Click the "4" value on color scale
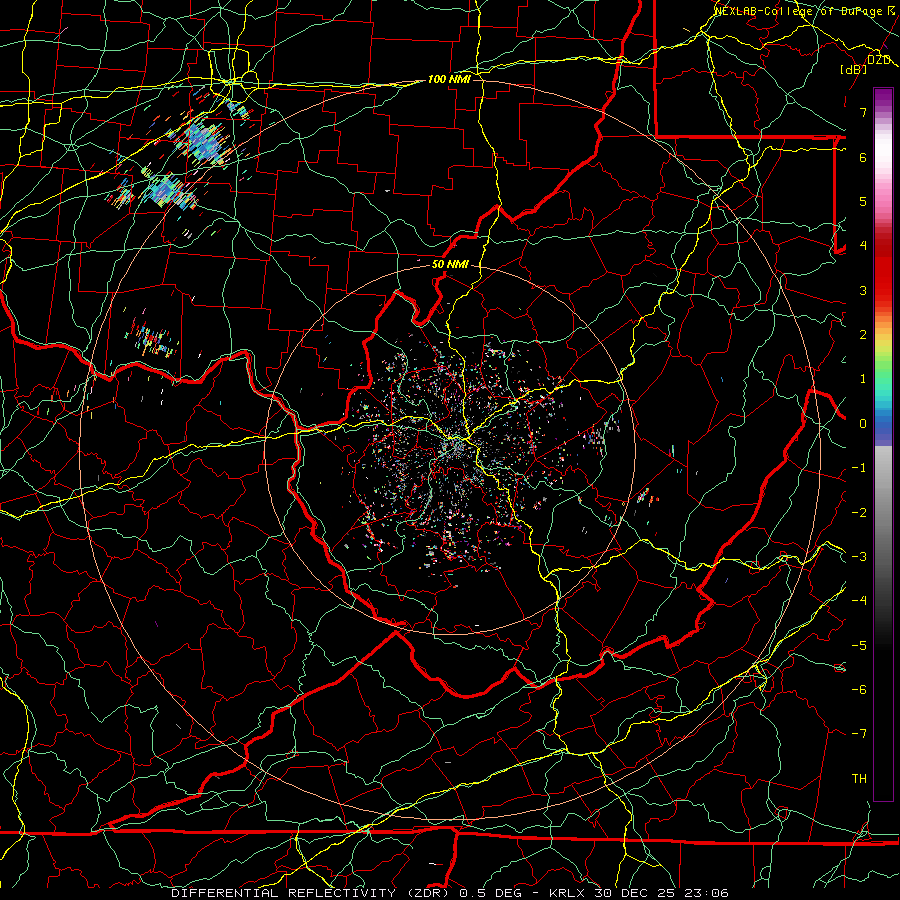Viewport: 900px width, 900px height. 863,246
